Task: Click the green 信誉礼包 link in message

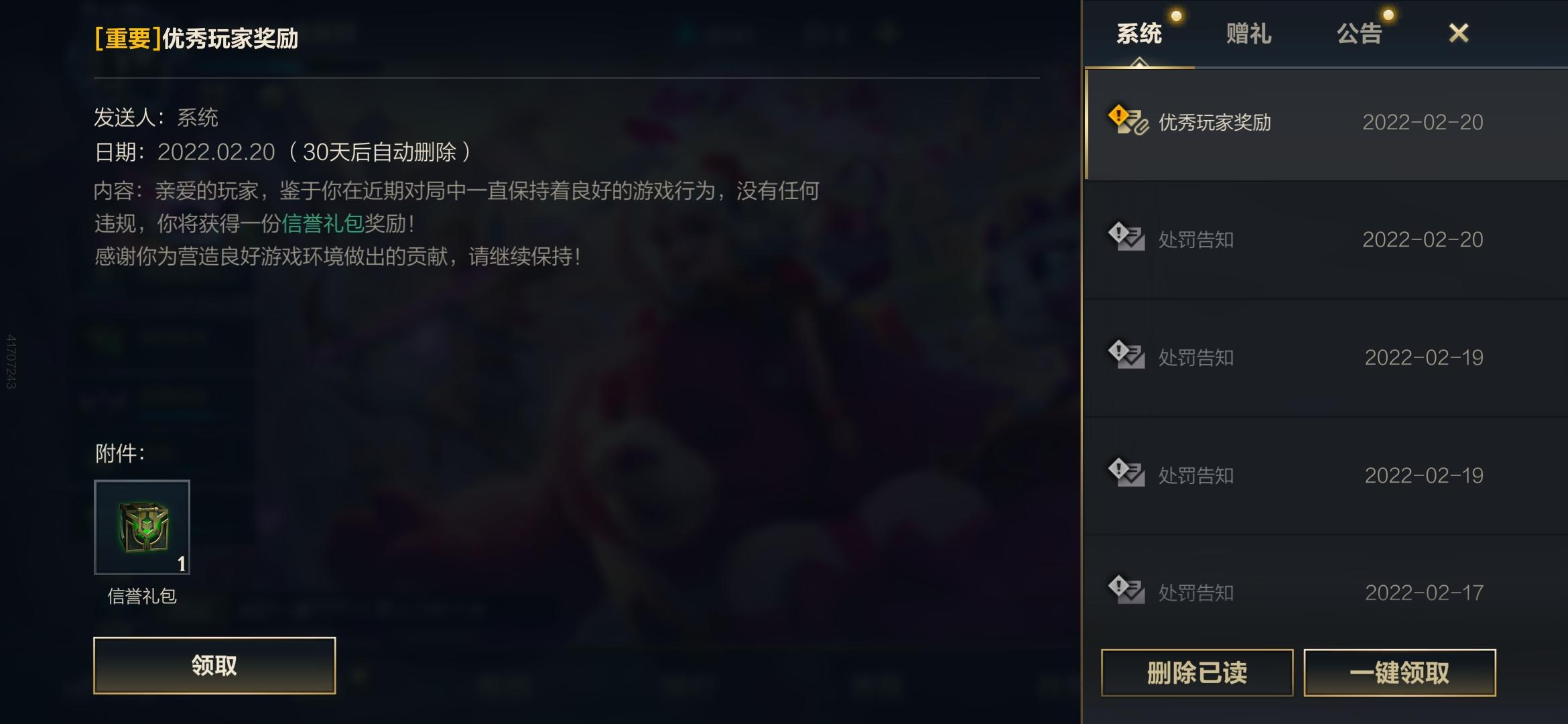Action: tap(322, 223)
